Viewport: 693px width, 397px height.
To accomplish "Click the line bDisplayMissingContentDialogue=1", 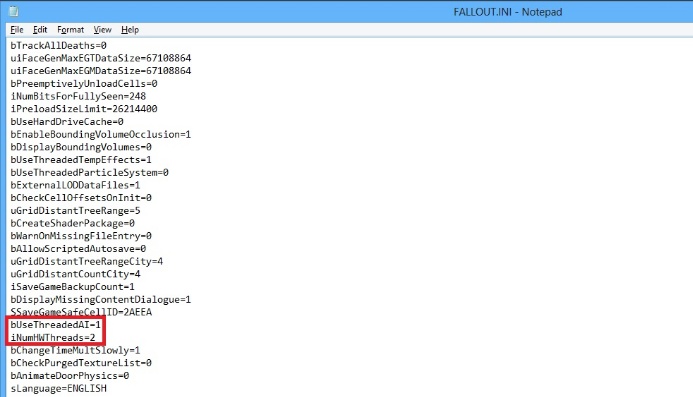I will tap(101, 300).
